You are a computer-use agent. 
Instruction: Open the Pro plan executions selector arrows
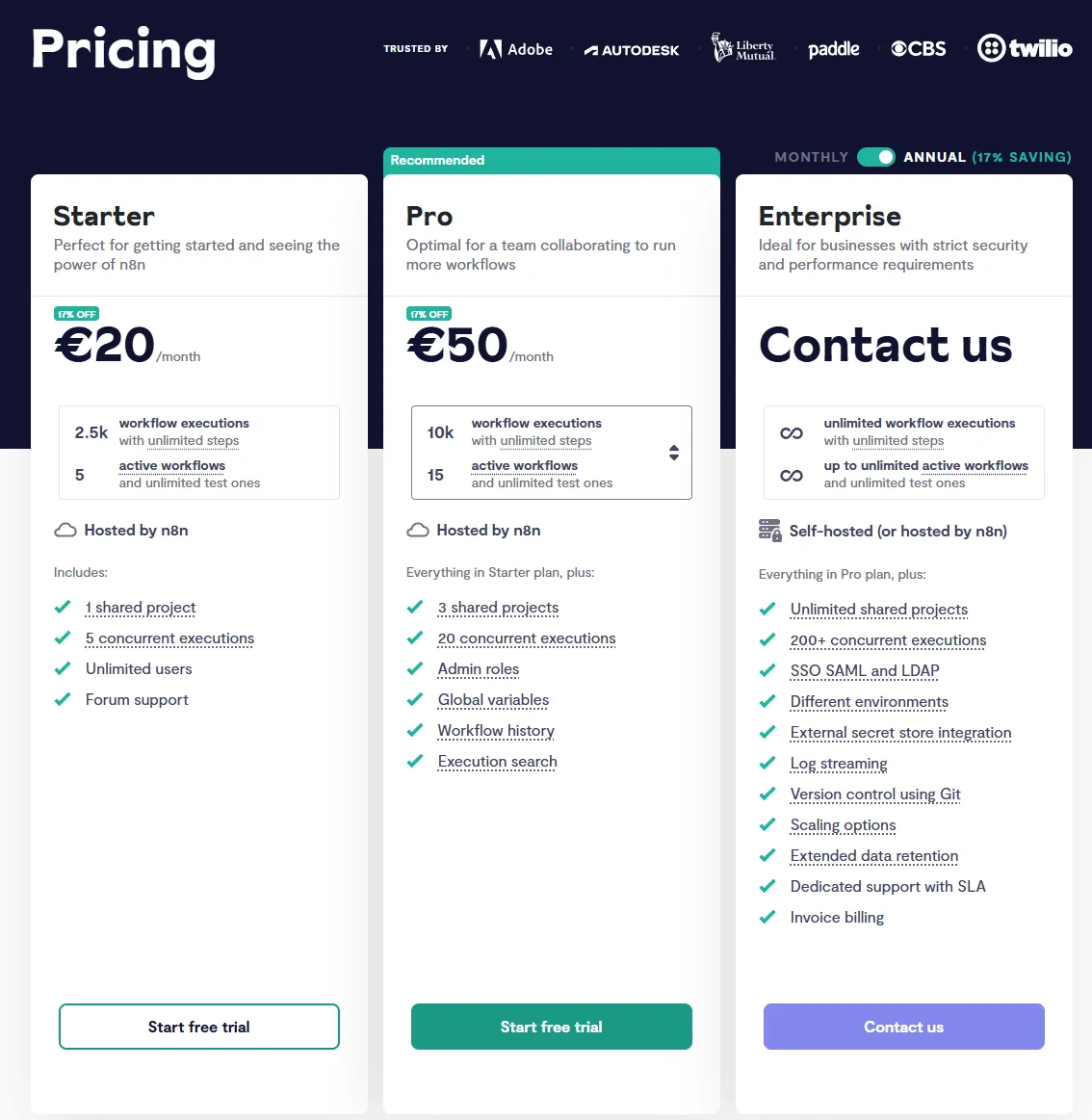coord(674,453)
